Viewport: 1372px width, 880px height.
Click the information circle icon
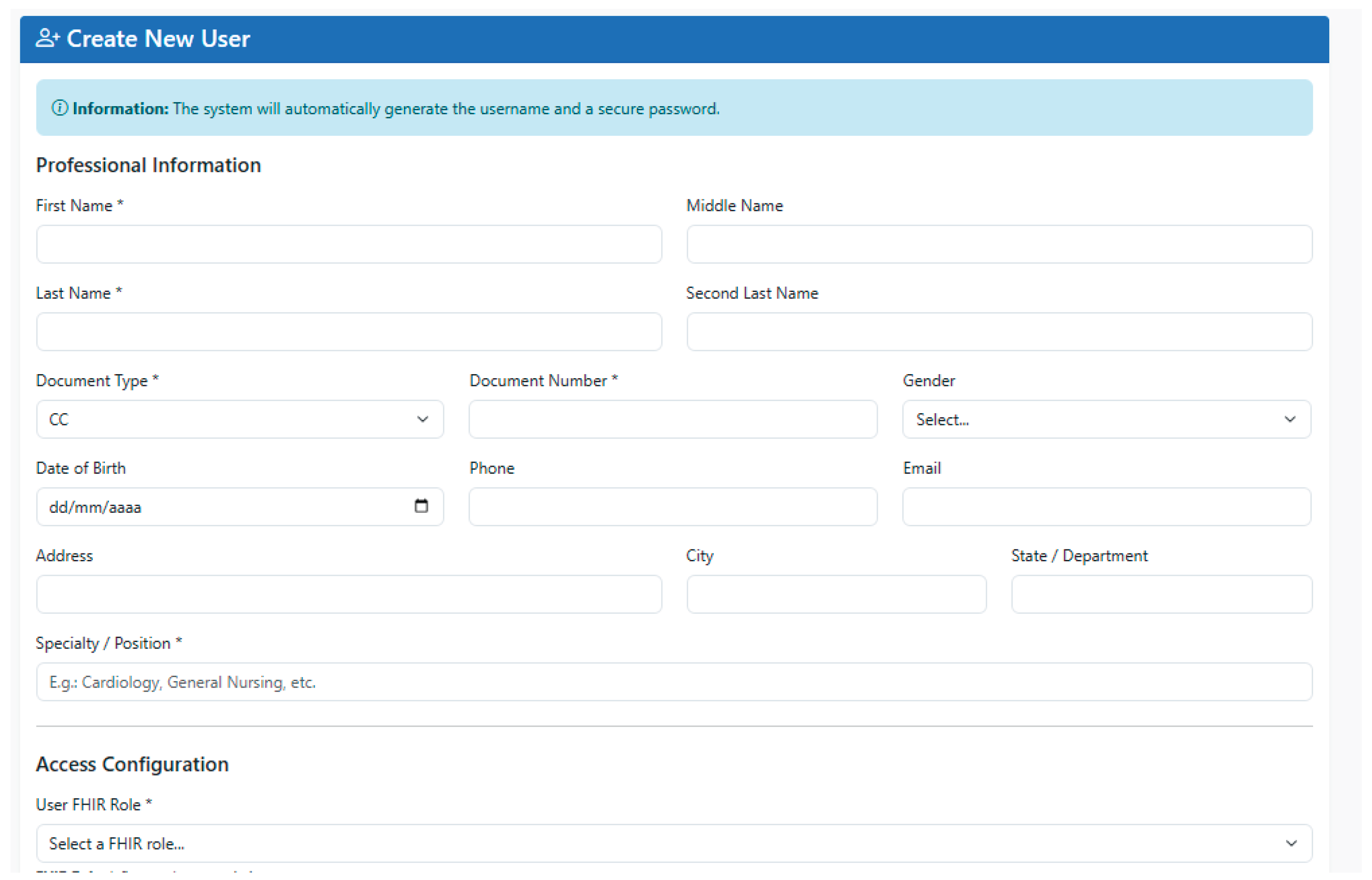(59, 108)
